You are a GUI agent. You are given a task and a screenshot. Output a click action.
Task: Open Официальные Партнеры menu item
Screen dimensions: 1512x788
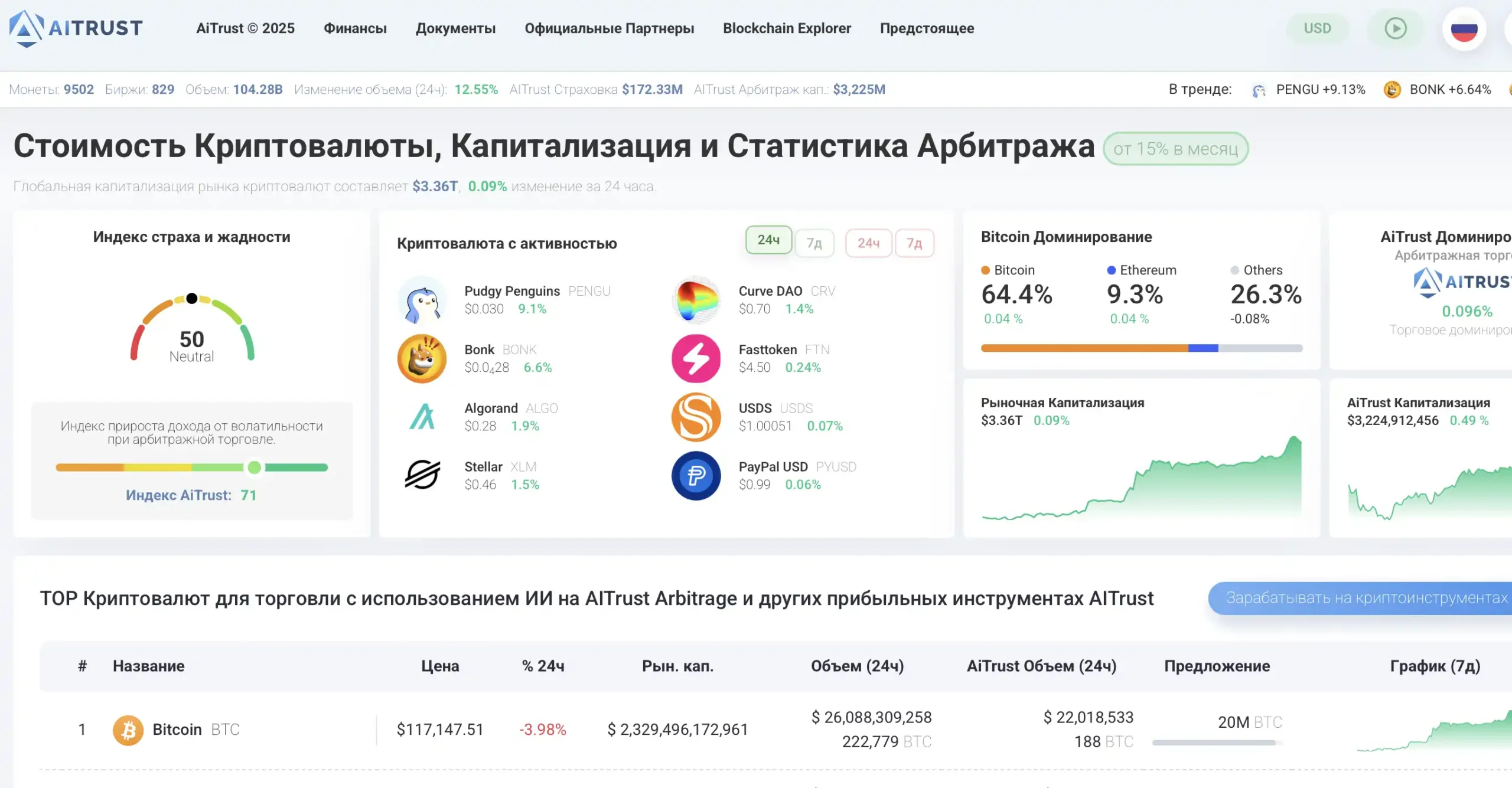[609, 28]
